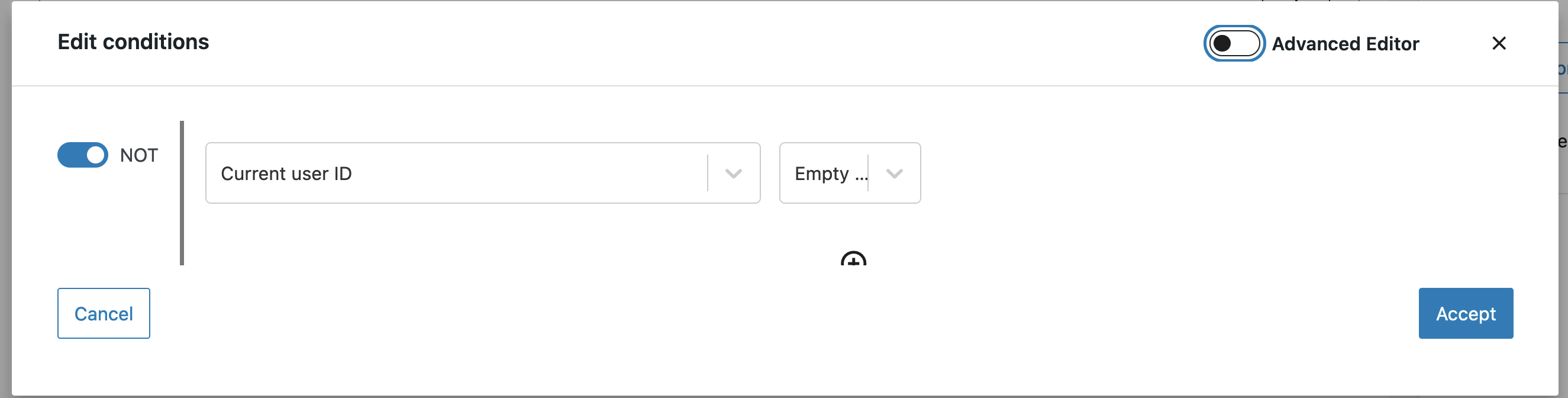1568x398 pixels.
Task: Select the vertical condition group bar
Action: (x=182, y=193)
